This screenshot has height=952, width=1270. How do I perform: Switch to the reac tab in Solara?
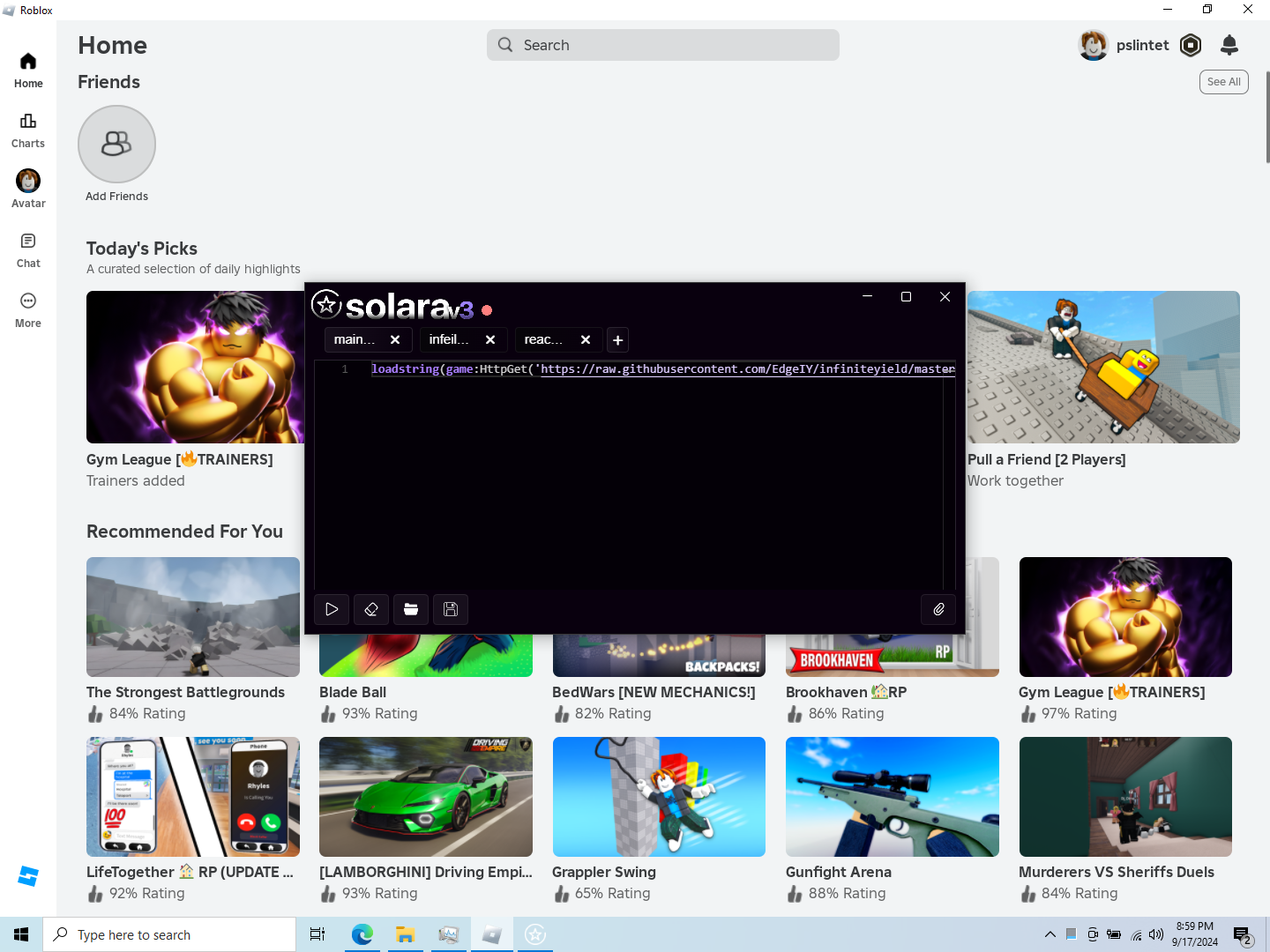[543, 339]
